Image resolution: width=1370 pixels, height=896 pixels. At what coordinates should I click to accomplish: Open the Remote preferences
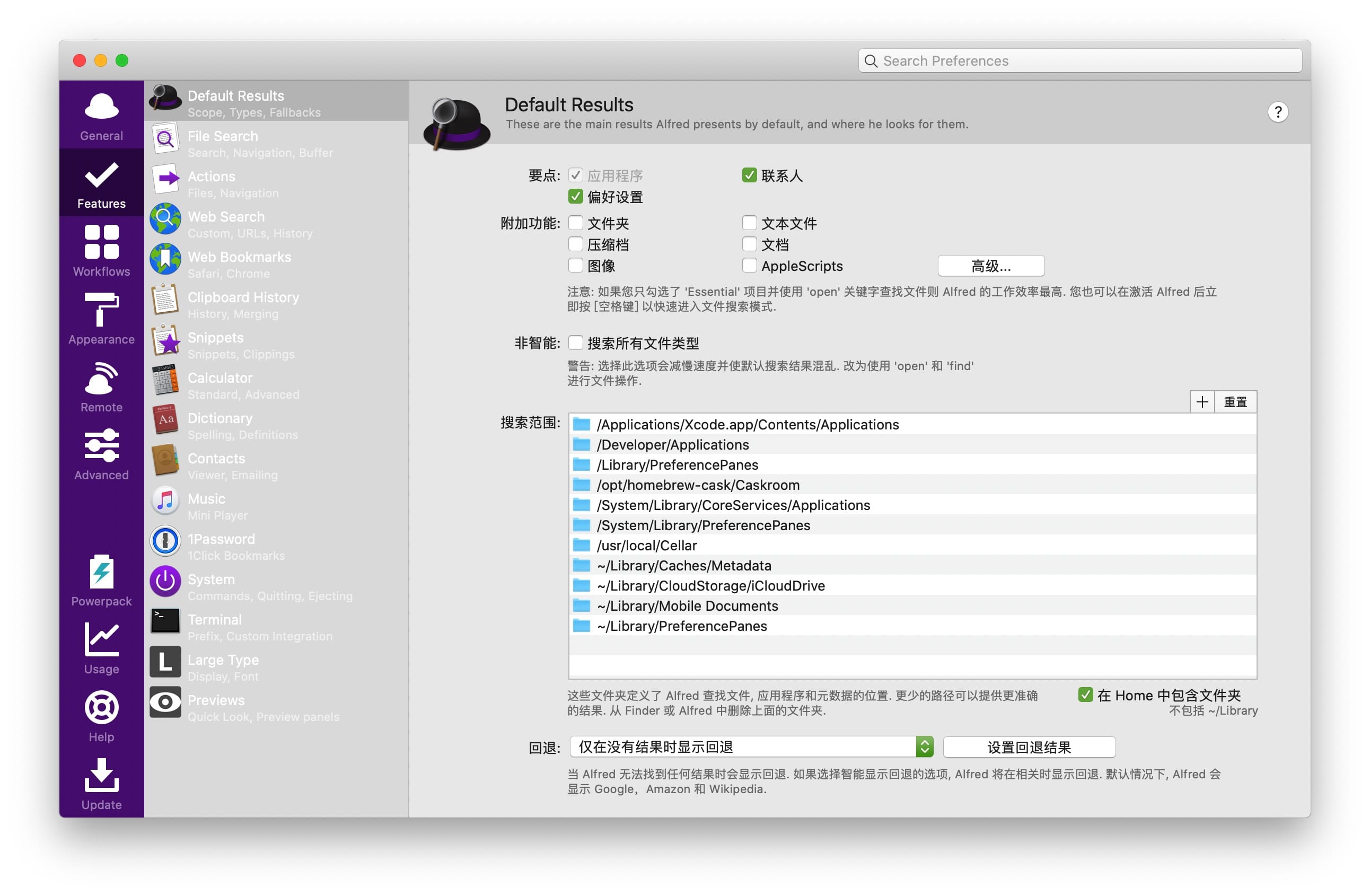(x=101, y=386)
